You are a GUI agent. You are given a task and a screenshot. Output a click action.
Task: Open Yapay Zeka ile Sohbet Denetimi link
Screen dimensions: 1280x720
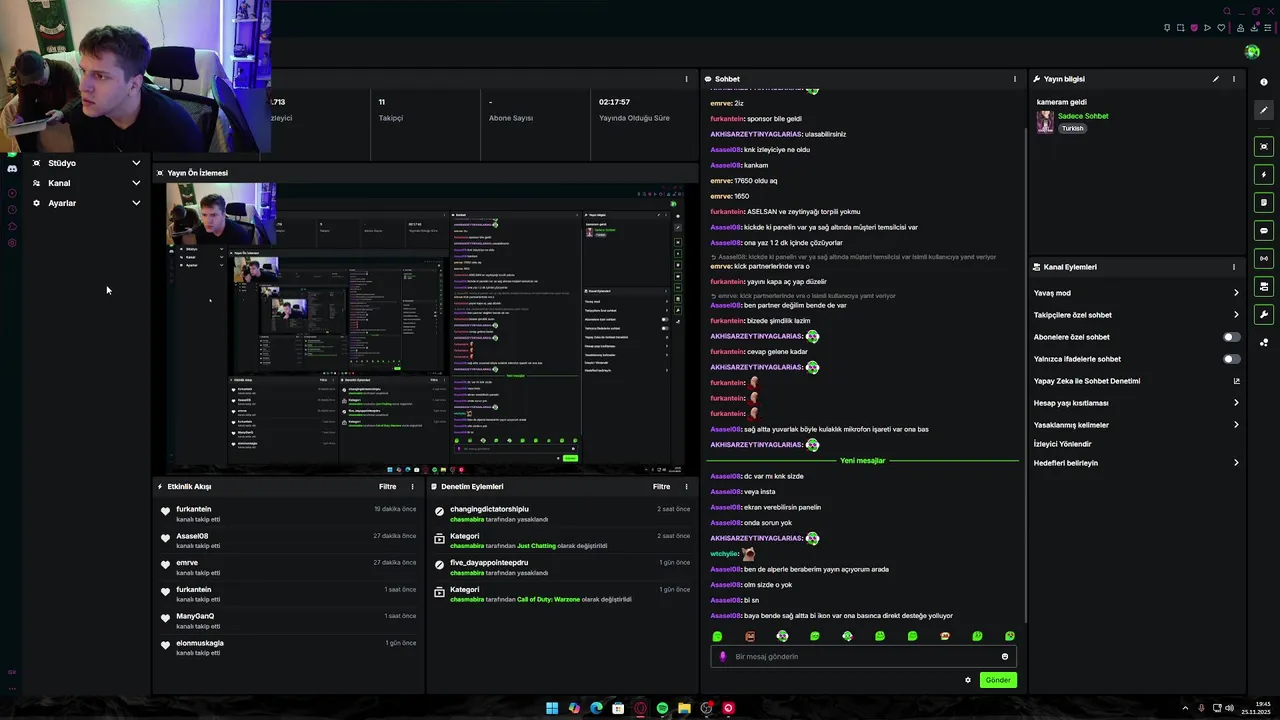1137,381
